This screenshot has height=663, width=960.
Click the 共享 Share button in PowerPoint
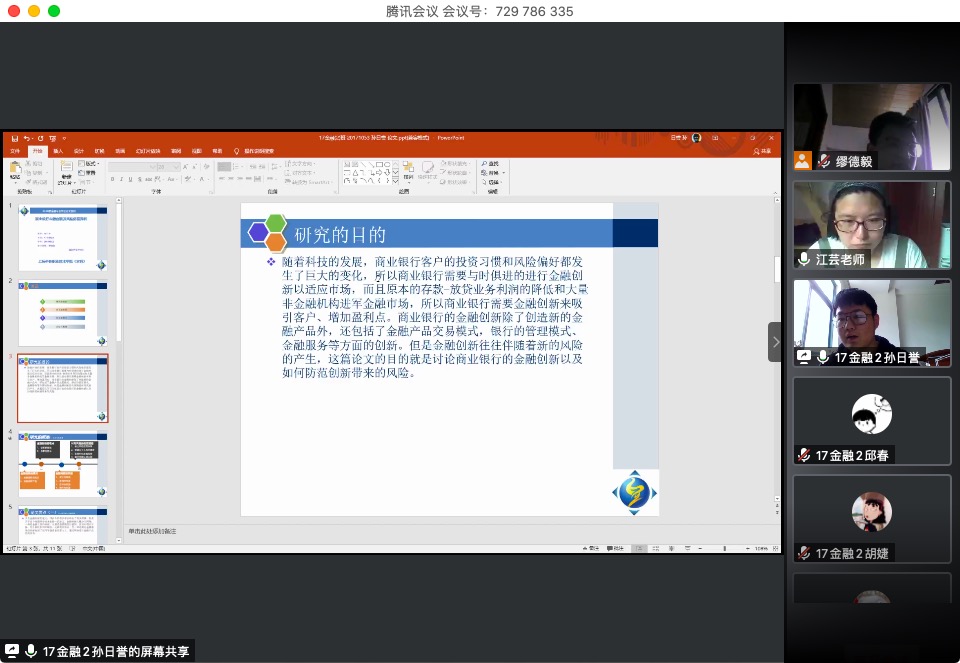[763, 151]
